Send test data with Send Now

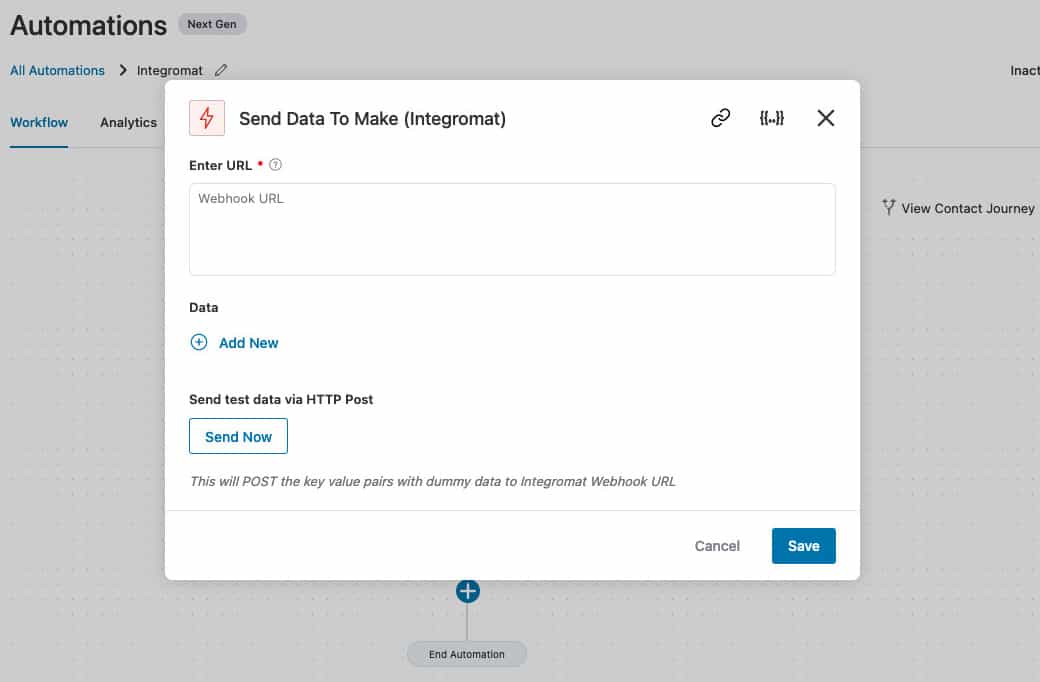238,437
